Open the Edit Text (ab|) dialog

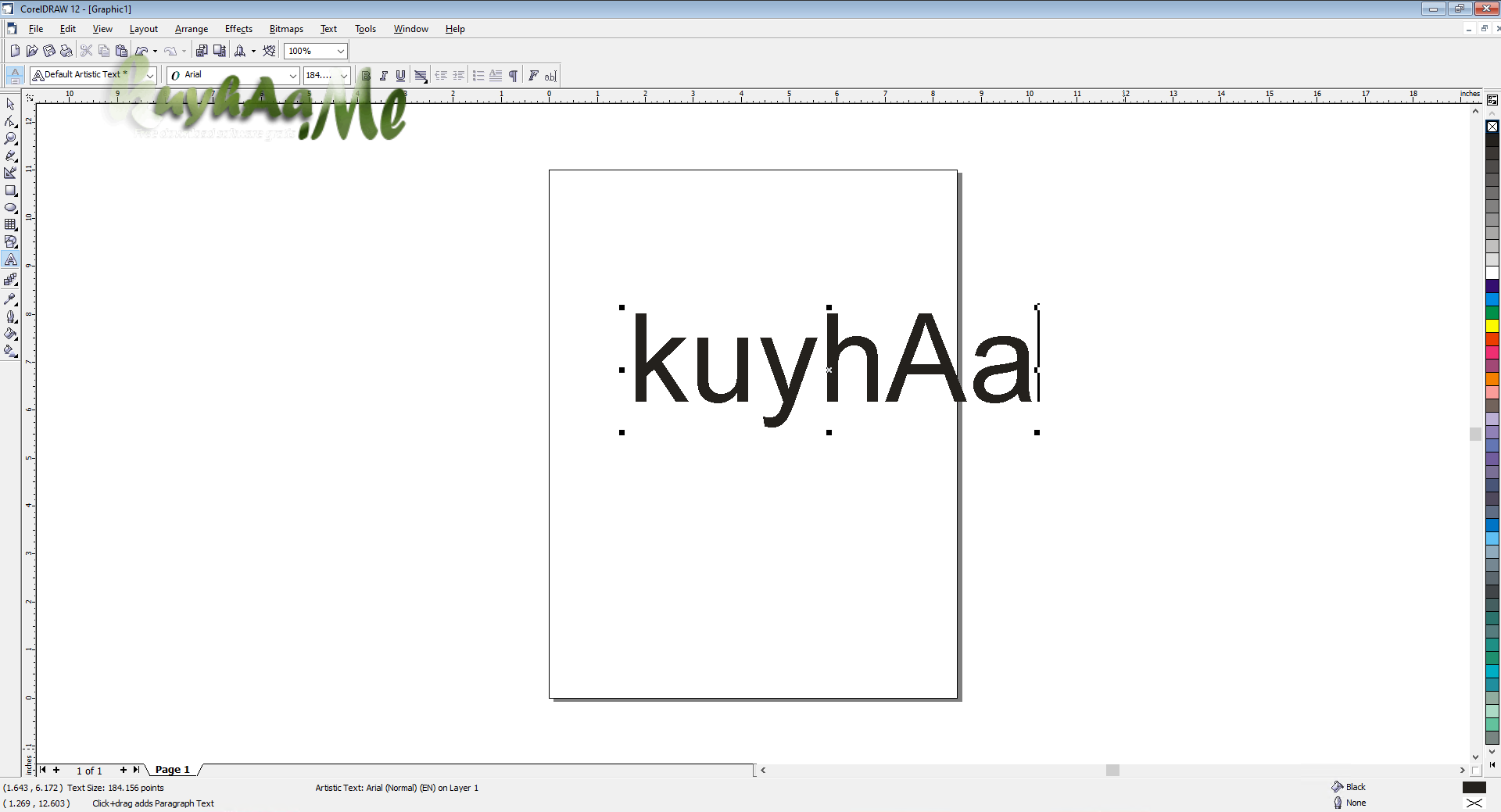click(x=550, y=76)
